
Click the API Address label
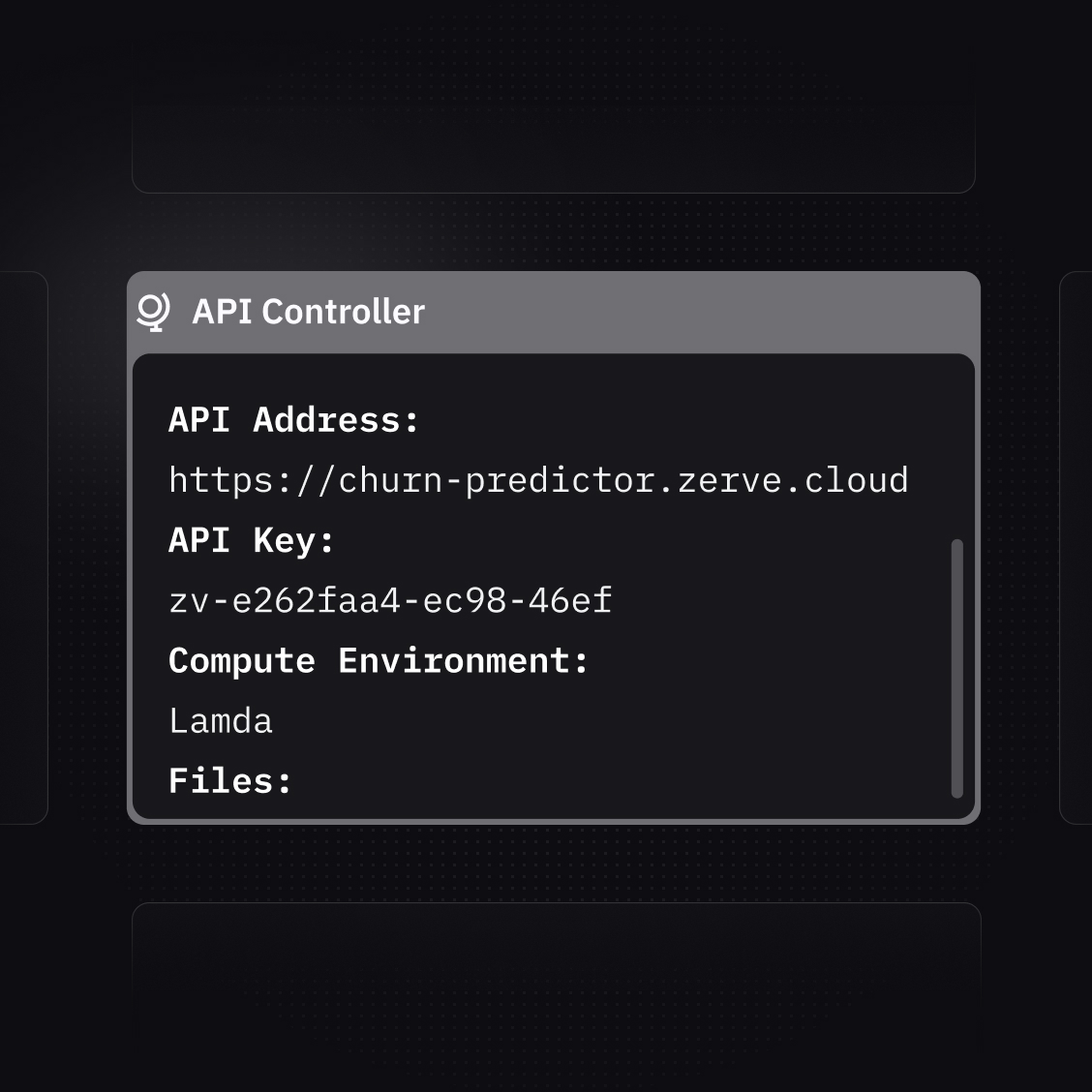tap(294, 420)
